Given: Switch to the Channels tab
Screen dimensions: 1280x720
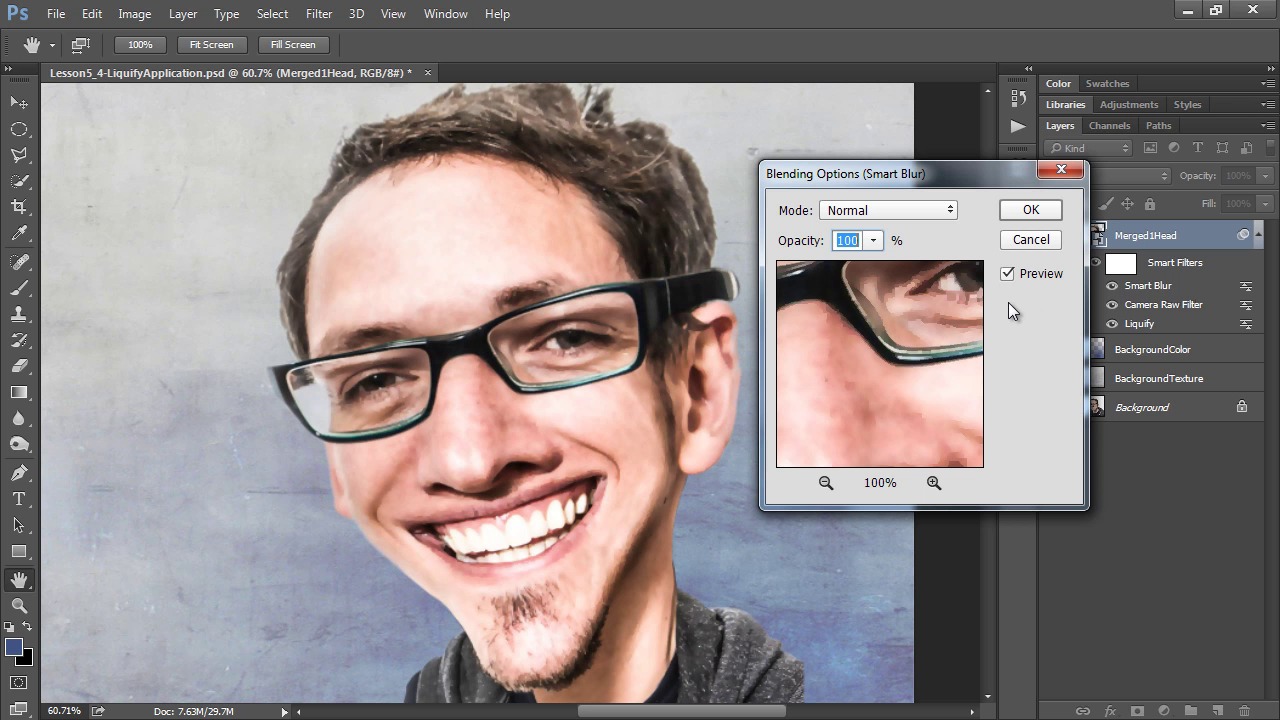Looking at the screenshot, I should coord(1109,126).
